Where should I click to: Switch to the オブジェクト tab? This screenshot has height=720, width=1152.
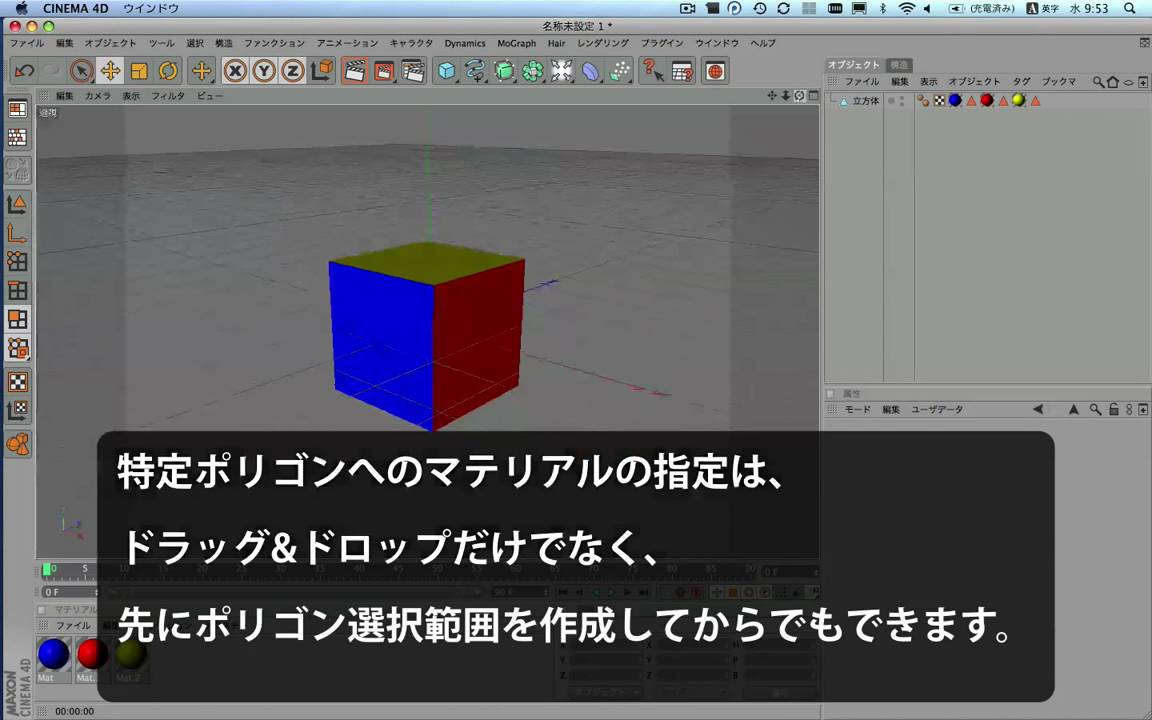click(x=854, y=65)
